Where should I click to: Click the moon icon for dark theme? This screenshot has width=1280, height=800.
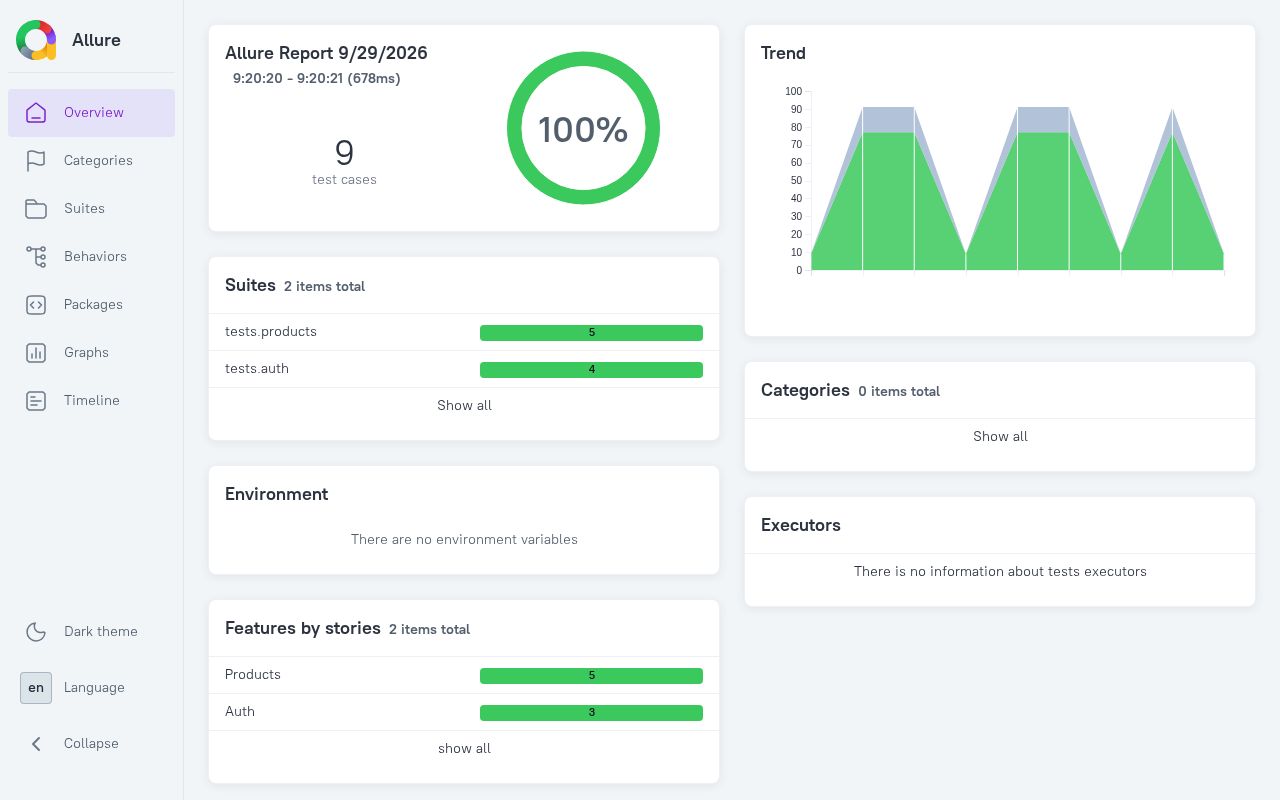tap(36, 632)
